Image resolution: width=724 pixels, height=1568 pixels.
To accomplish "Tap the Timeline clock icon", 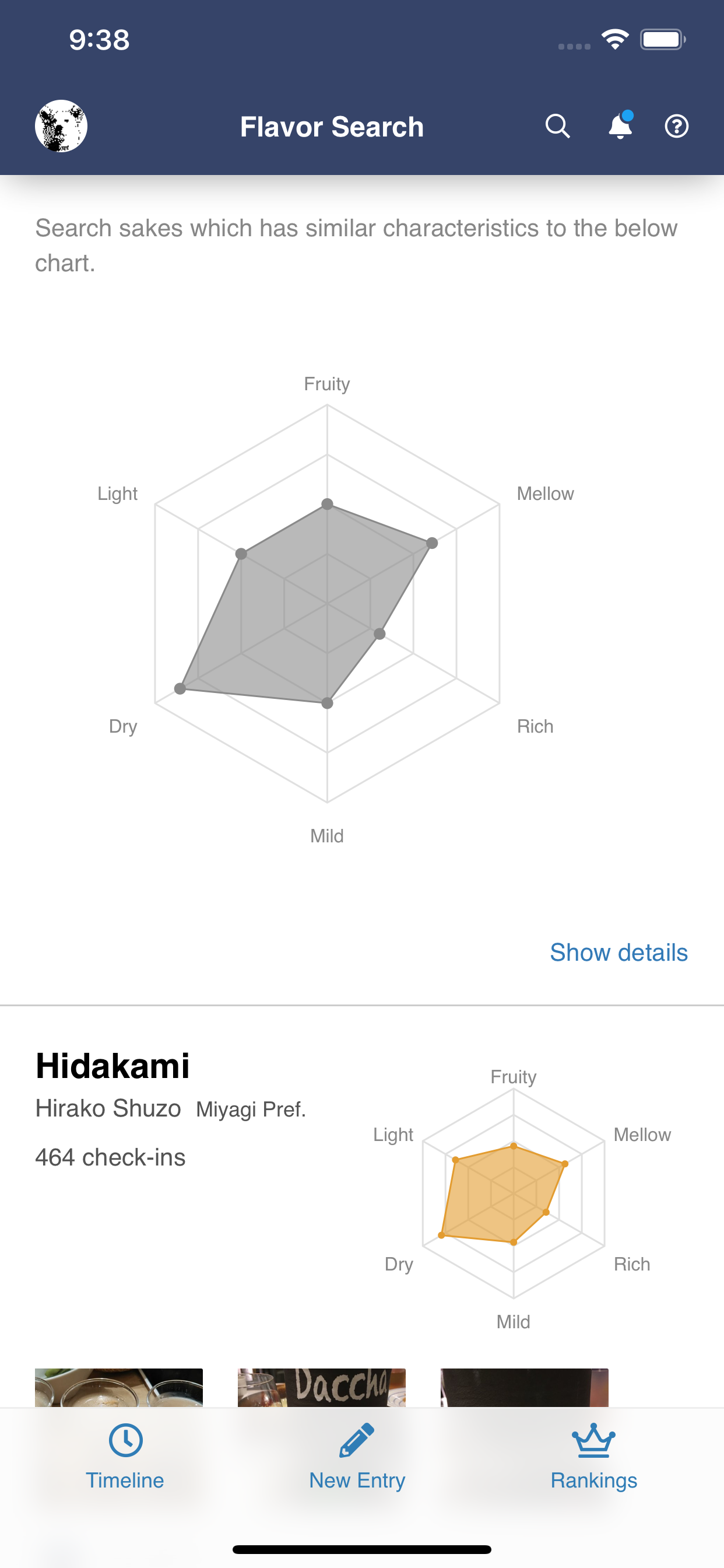I will tap(125, 1440).
